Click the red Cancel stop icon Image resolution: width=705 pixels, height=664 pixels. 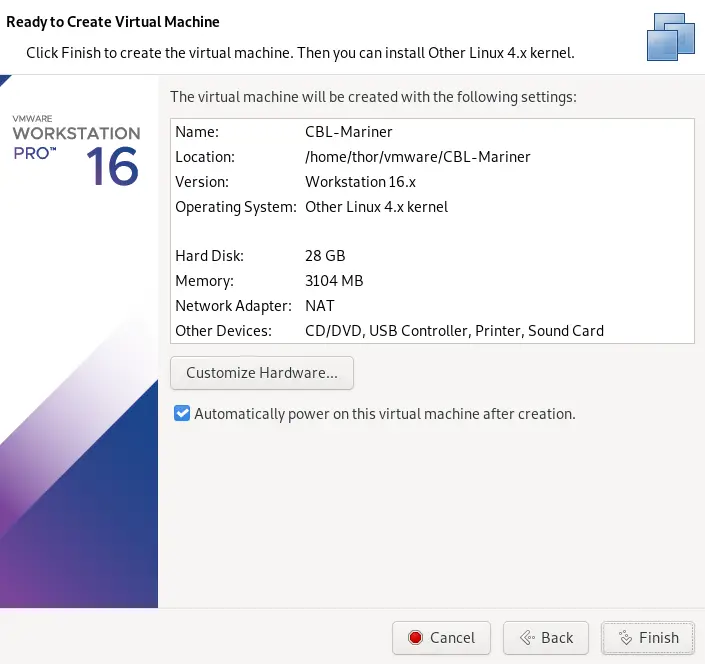coord(415,637)
